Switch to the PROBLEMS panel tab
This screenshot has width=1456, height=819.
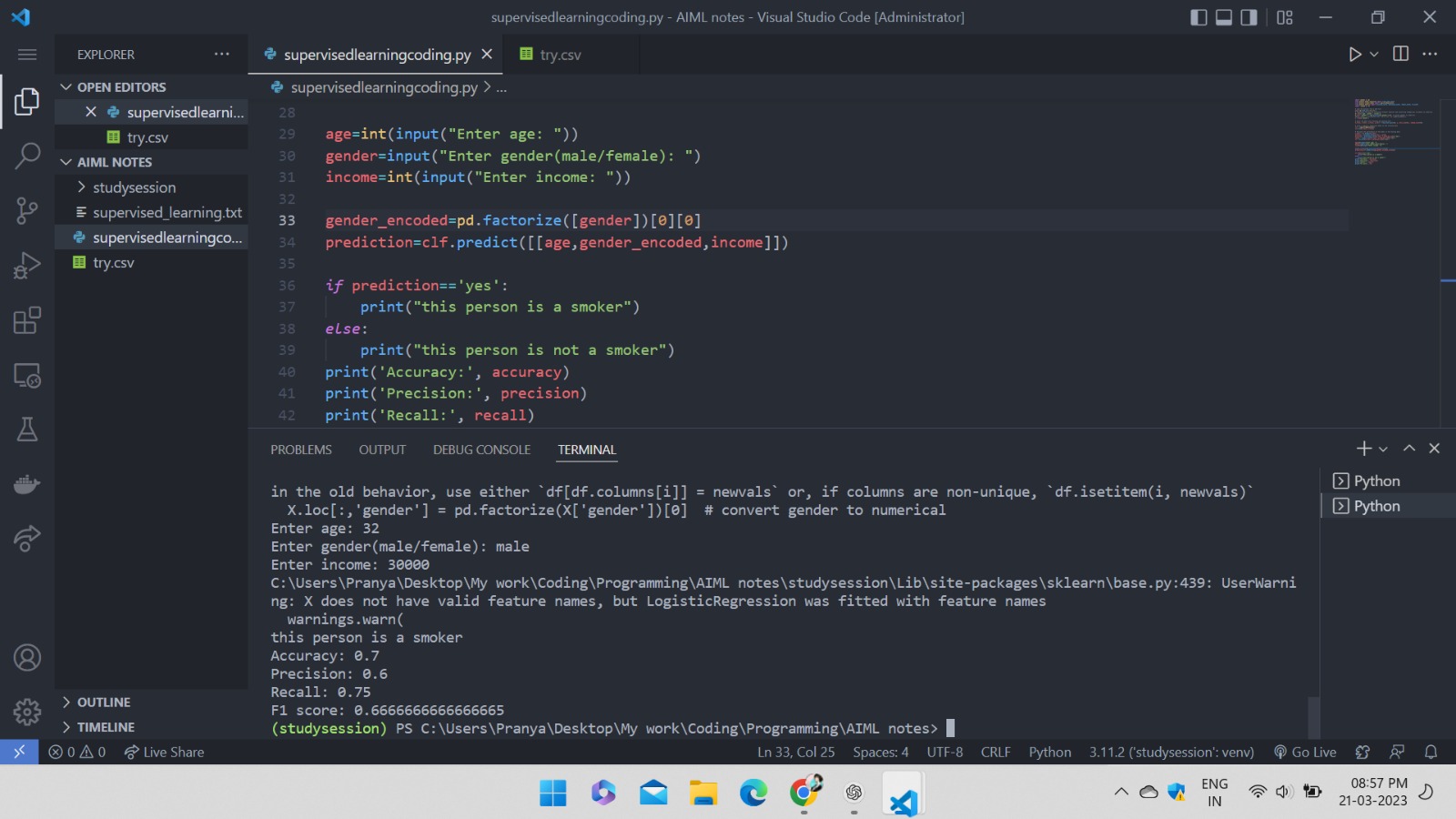pyautogui.click(x=300, y=450)
